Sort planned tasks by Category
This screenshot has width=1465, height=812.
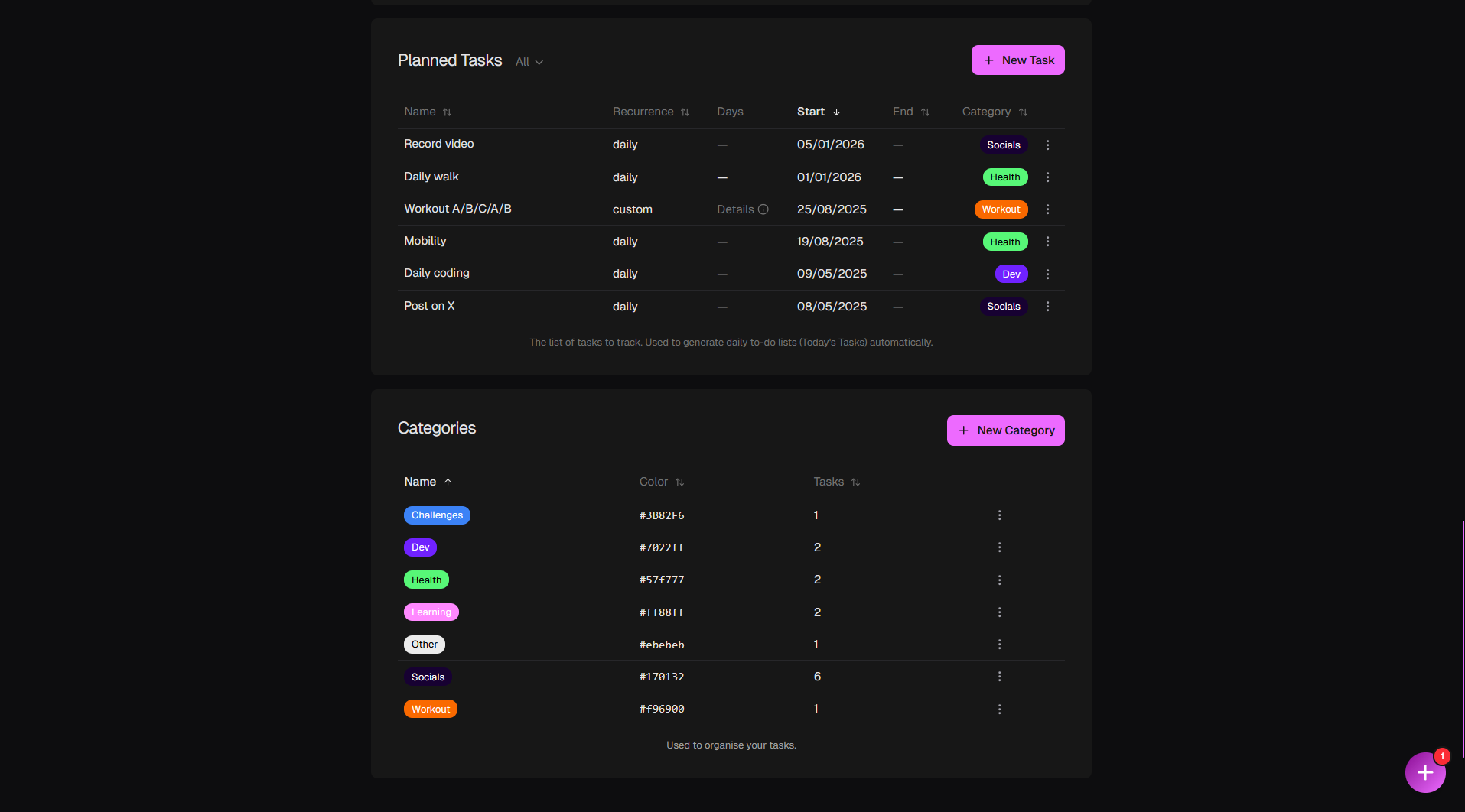tap(995, 112)
